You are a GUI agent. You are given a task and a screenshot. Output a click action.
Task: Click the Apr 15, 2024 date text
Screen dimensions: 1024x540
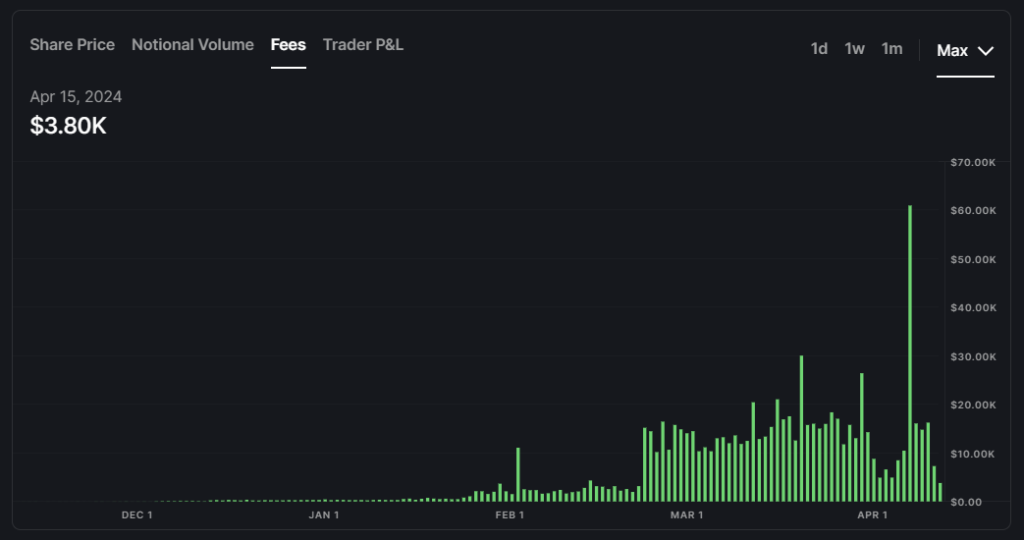tap(76, 97)
